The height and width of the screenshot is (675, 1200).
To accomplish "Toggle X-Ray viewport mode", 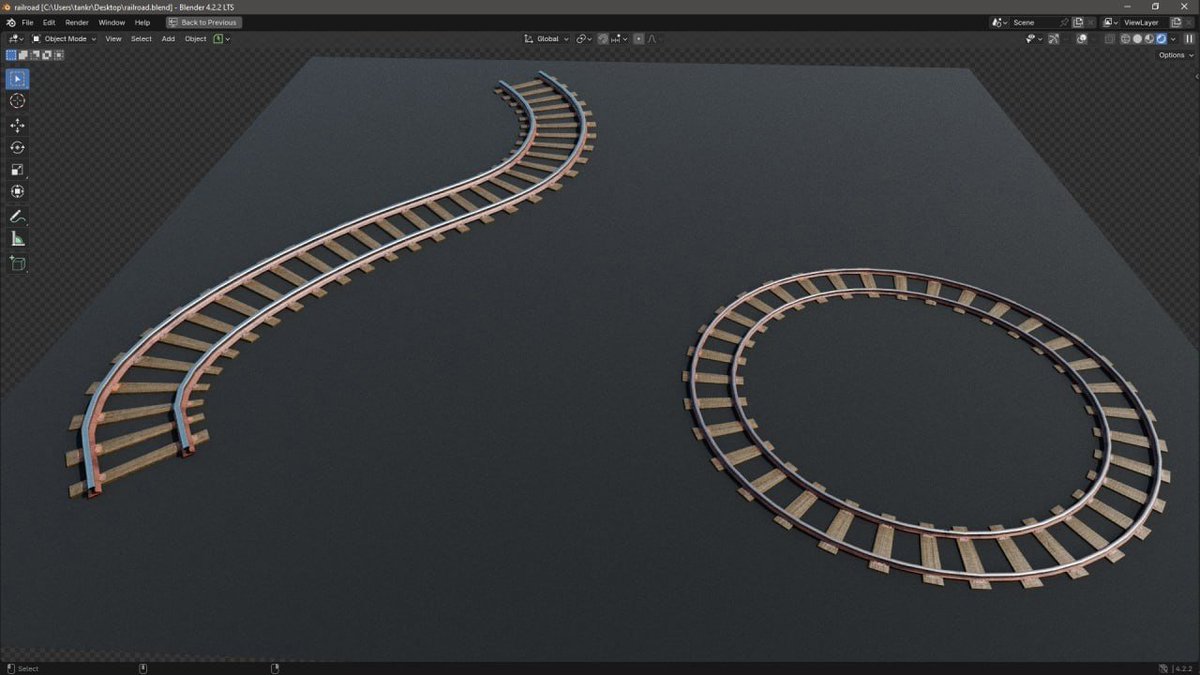I will coord(1108,38).
